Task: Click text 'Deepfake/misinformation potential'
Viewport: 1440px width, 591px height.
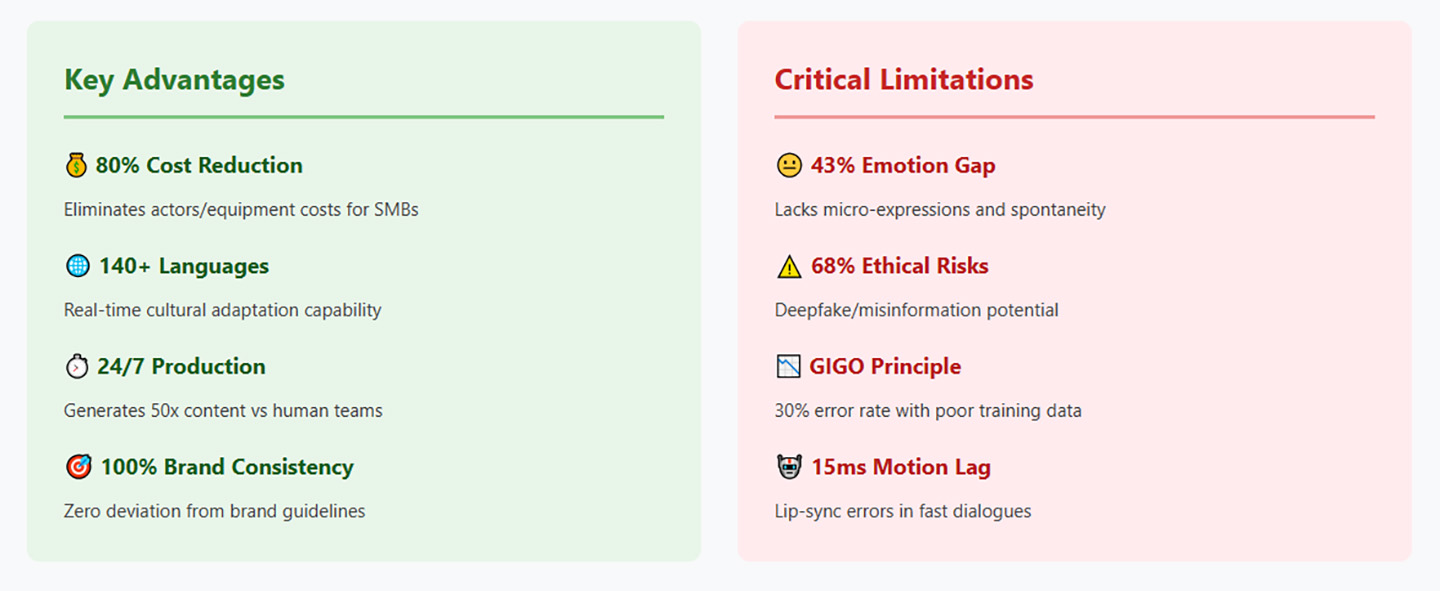Action: pyautogui.click(x=916, y=310)
